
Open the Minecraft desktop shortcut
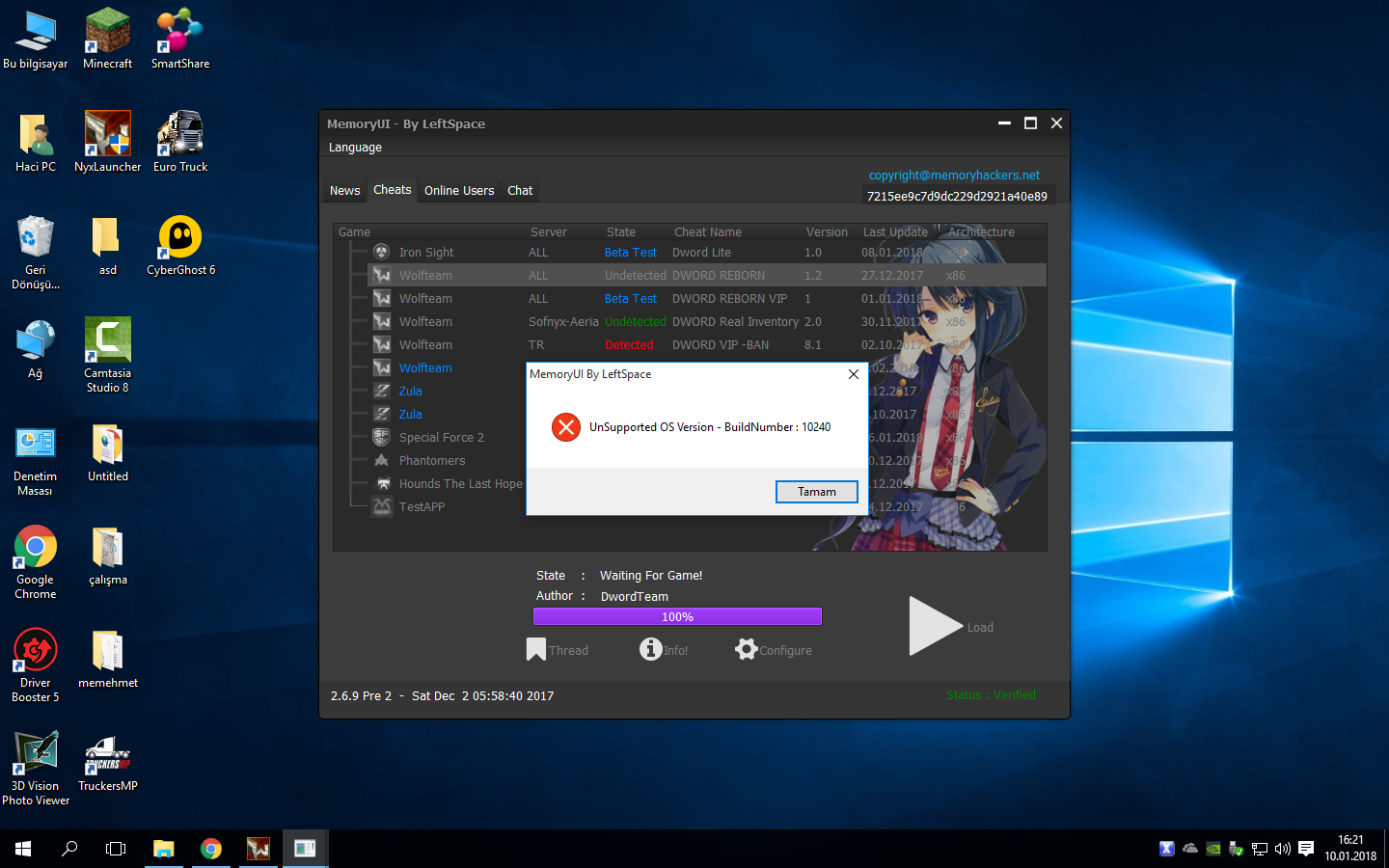[108, 41]
